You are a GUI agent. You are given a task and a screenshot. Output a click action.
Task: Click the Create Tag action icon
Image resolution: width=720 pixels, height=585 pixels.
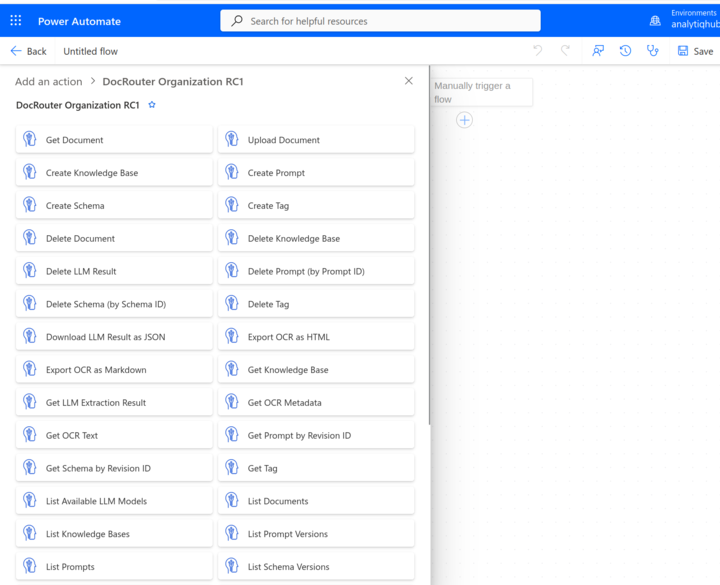[232, 205]
